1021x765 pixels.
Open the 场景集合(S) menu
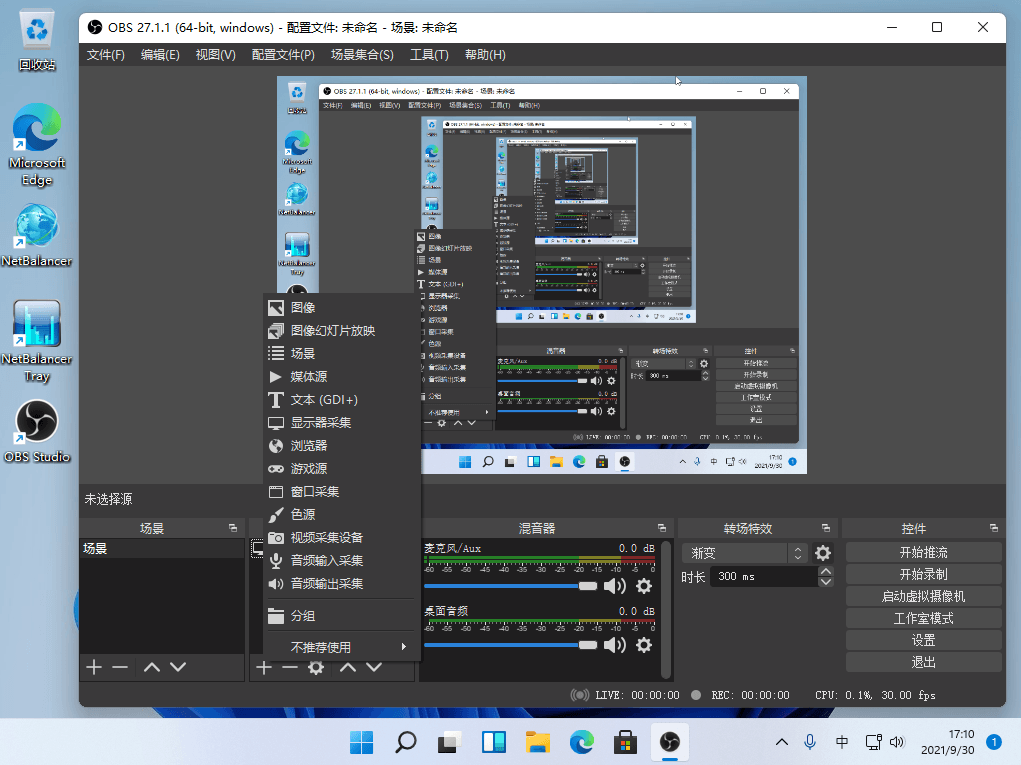pos(362,55)
